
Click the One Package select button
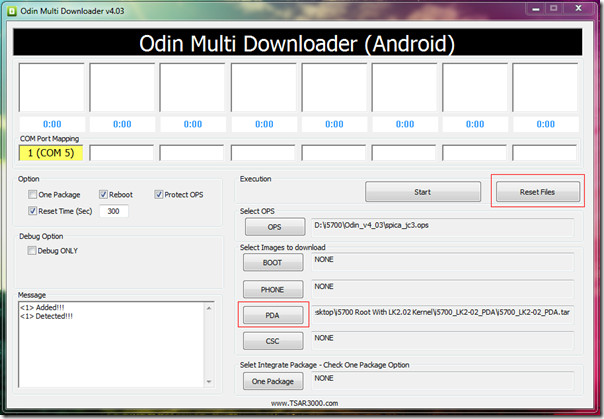coord(273,381)
